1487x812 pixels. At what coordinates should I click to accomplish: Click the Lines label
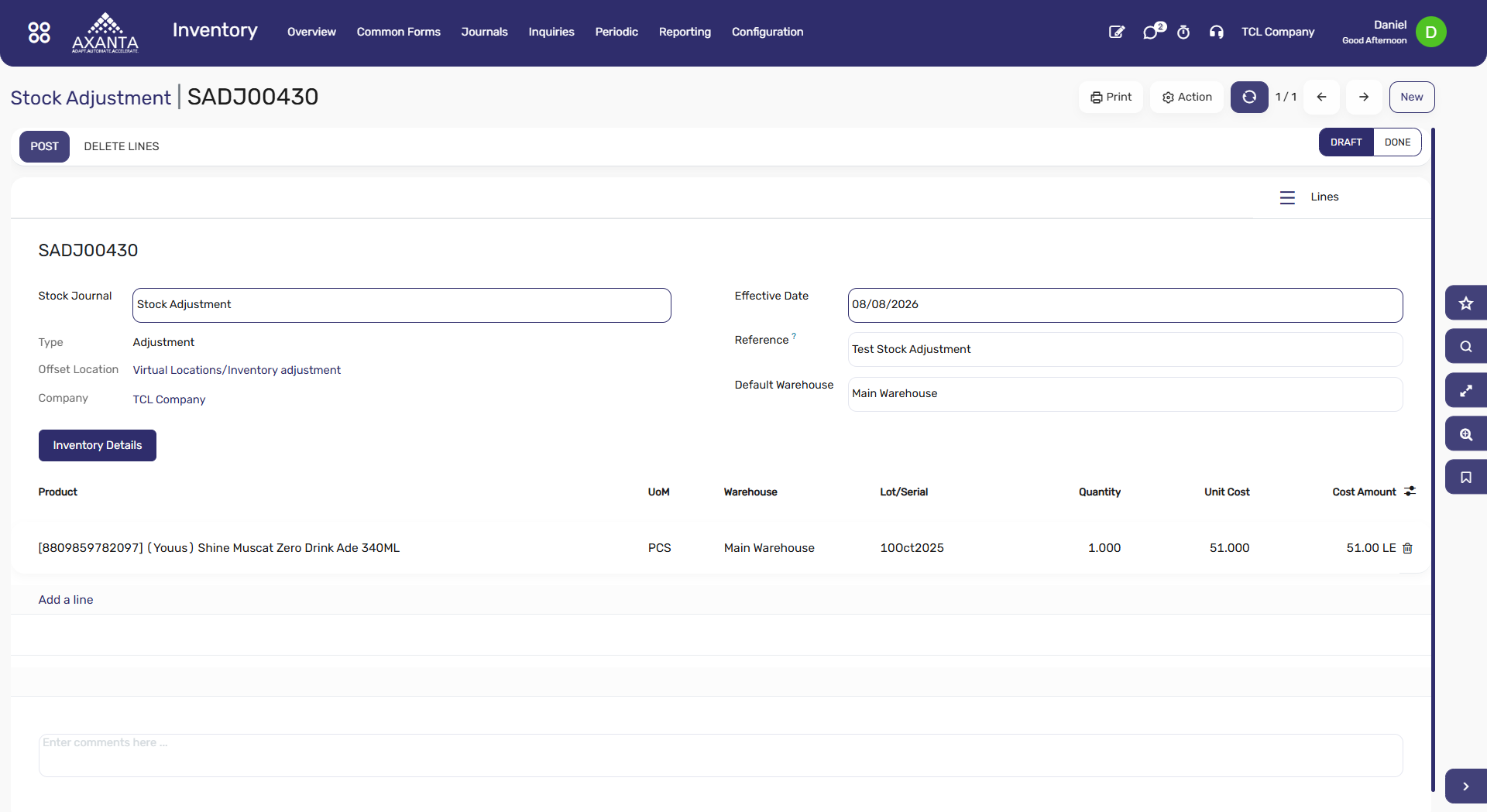pyautogui.click(x=1324, y=197)
